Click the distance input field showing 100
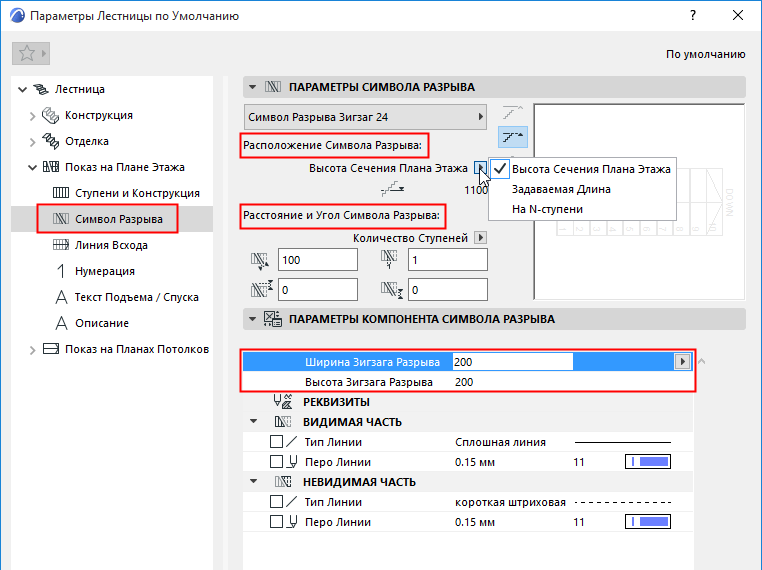Viewport: 762px width, 570px height. (318, 260)
